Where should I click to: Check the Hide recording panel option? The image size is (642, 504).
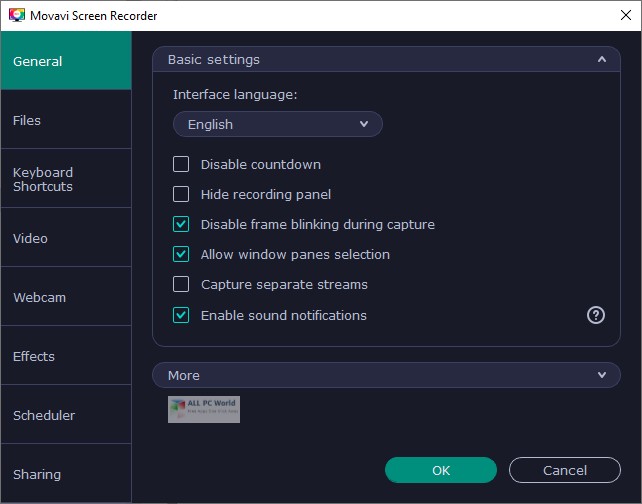pyautogui.click(x=181, y=194)
